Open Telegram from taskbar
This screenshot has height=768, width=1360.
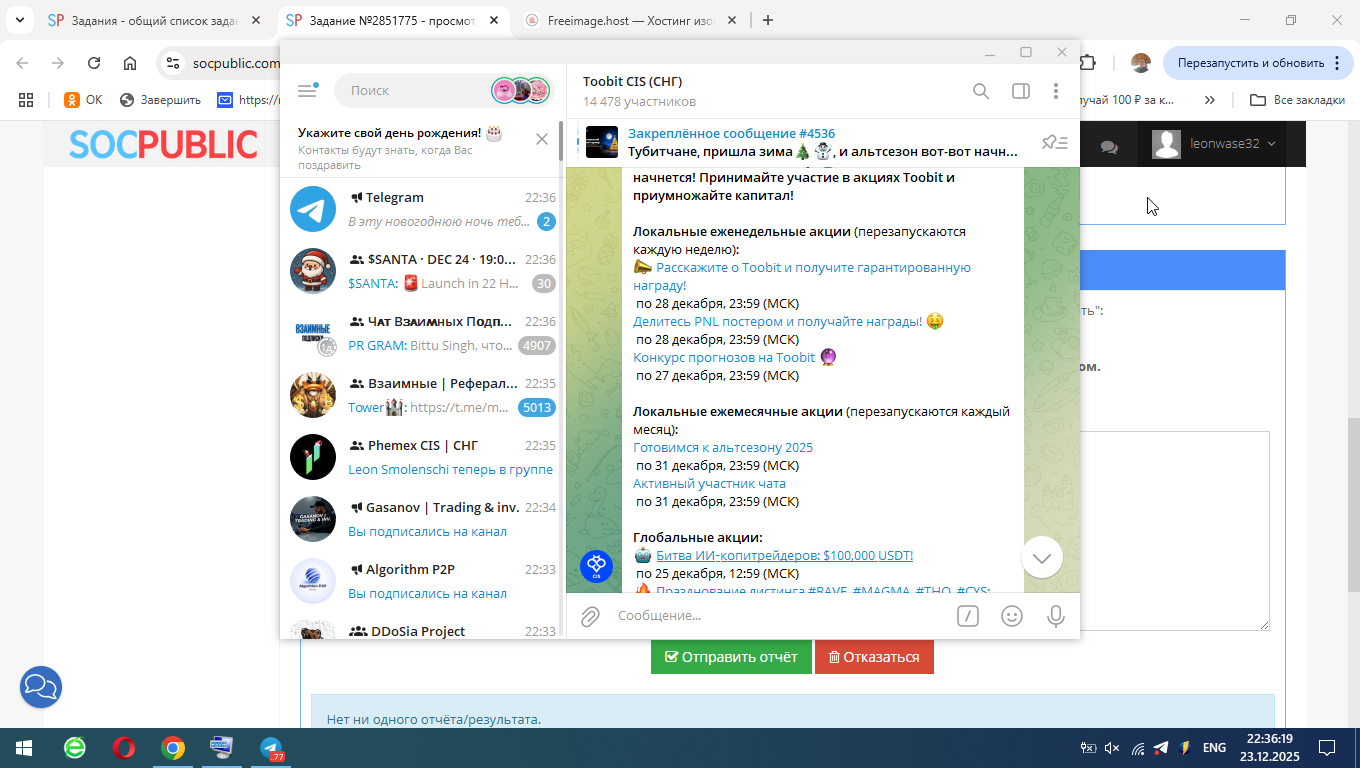pyautogui.click(x=272, y=748)
